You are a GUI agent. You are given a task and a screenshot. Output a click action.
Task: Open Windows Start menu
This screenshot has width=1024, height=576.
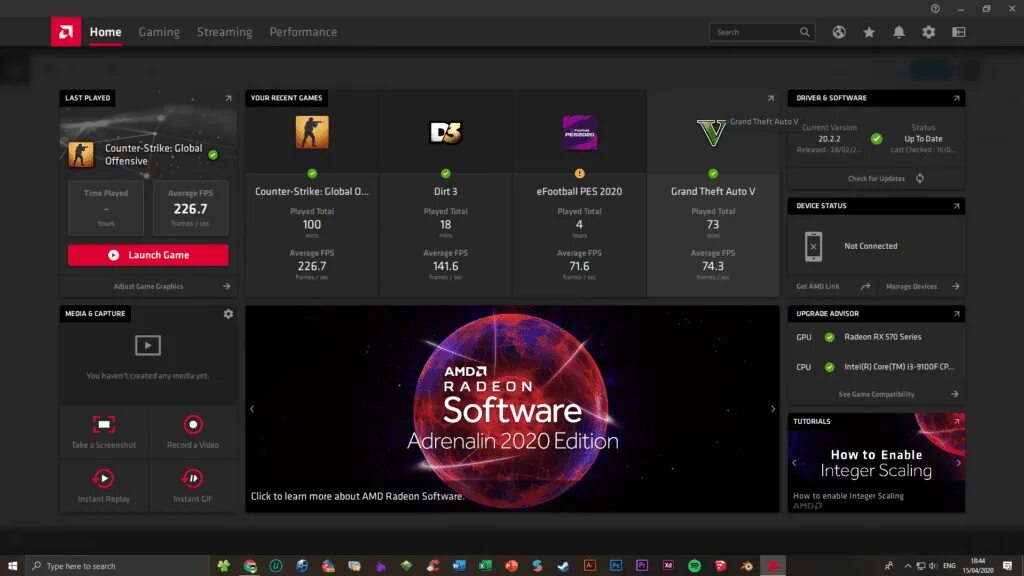(12, 566)
